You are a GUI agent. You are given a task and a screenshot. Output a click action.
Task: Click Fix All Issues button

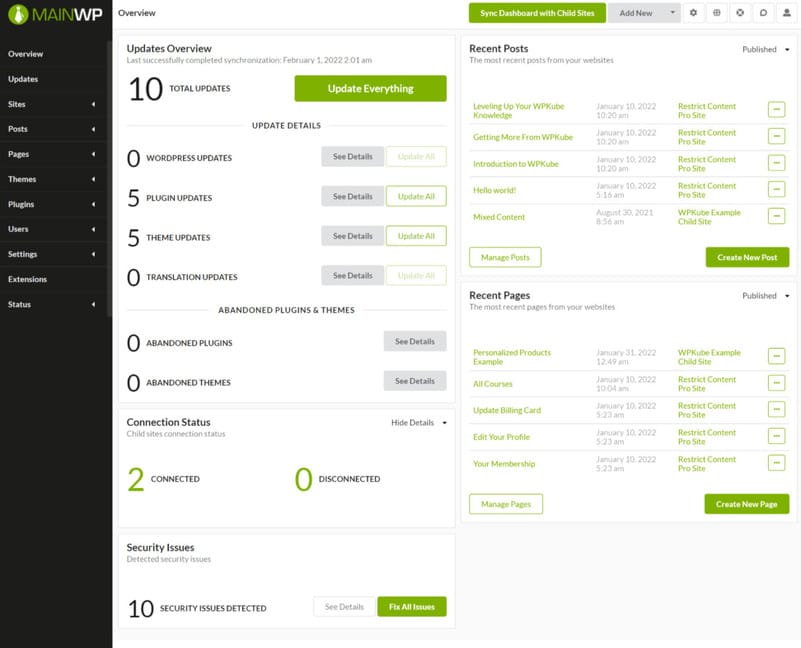[412, 607]
